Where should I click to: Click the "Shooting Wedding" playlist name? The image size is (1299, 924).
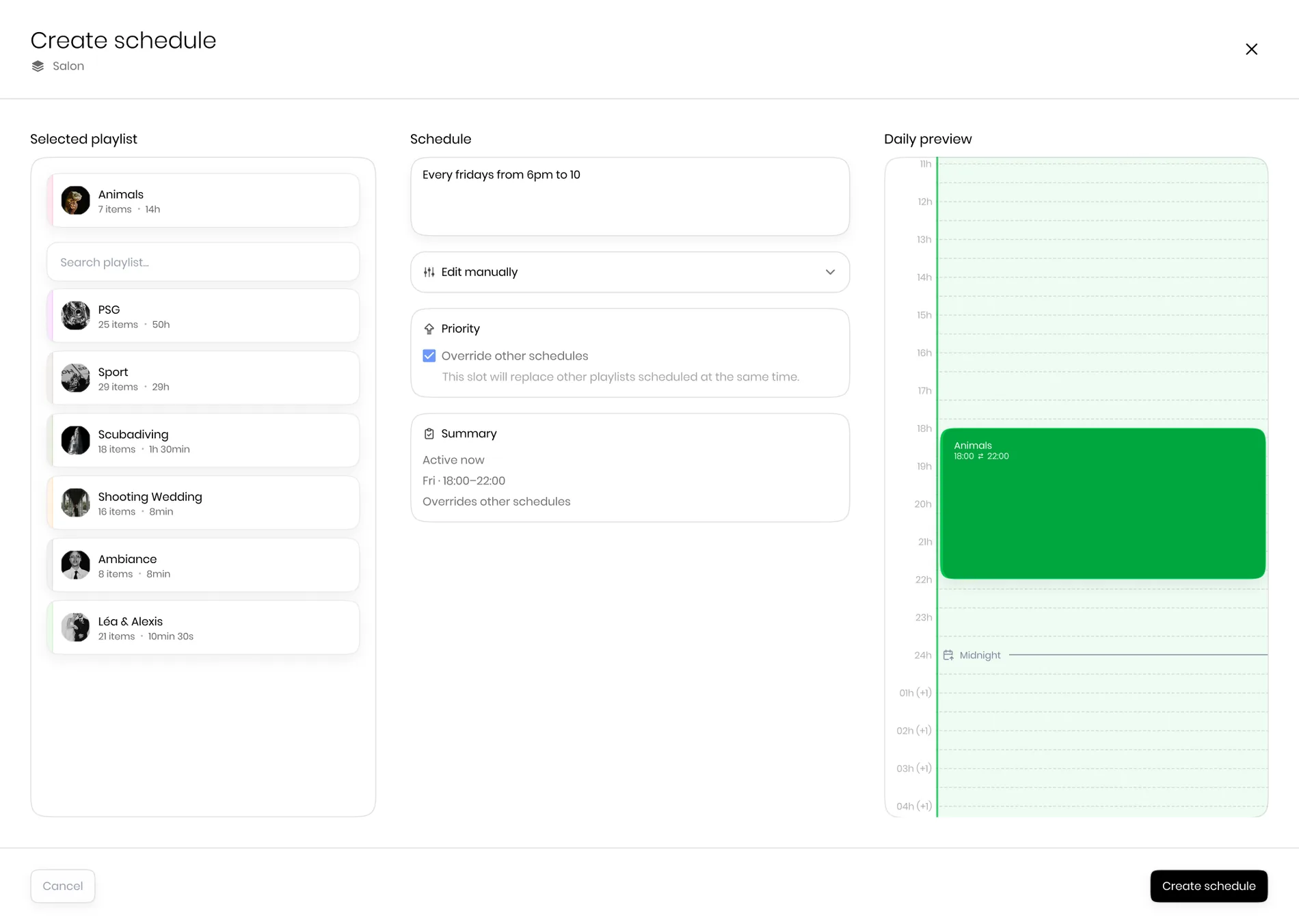(150, 497)
